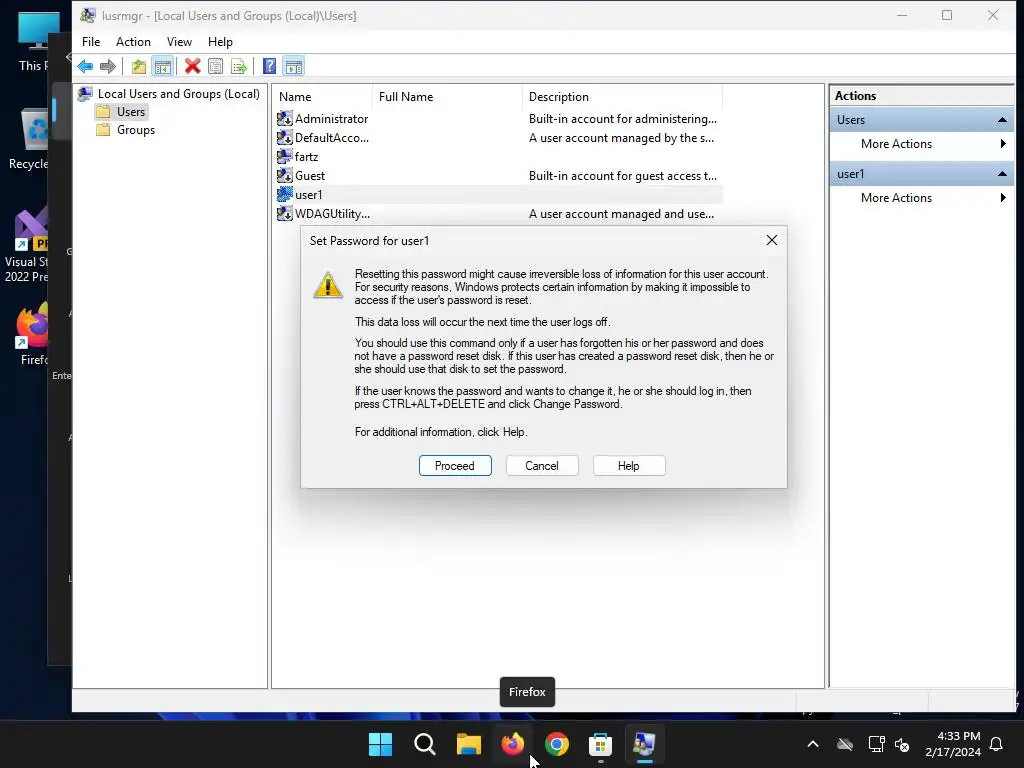This screenshot has height=768, width=1024.
Task: Close the Set Password dialog
Action: (x=771, y=240)
